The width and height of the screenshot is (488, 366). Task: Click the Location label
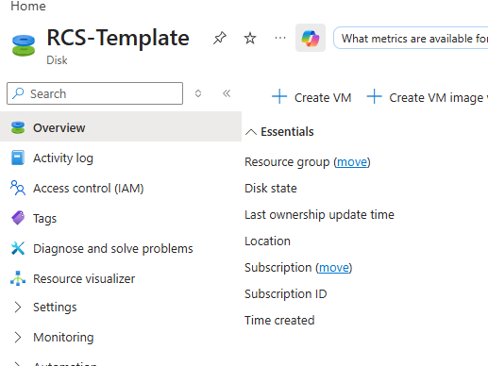(267, 241)
